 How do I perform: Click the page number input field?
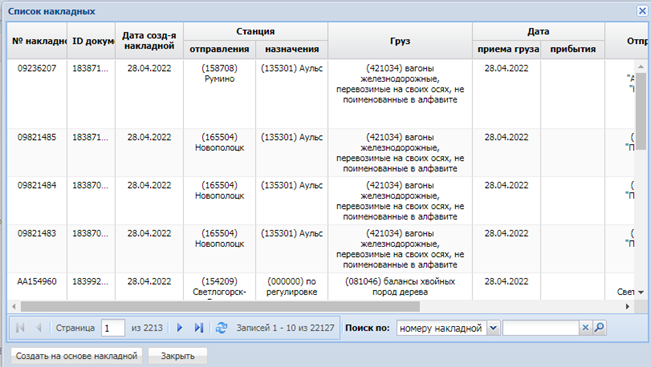click(113, 328)
